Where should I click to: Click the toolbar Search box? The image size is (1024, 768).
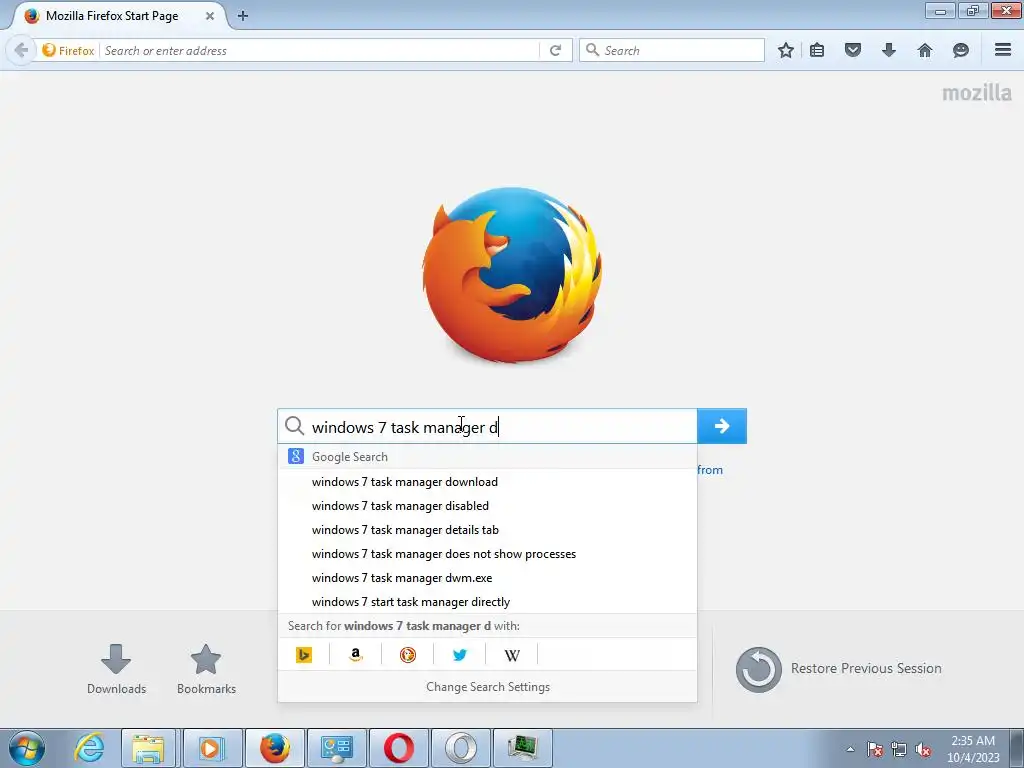(x=672, y=50)
